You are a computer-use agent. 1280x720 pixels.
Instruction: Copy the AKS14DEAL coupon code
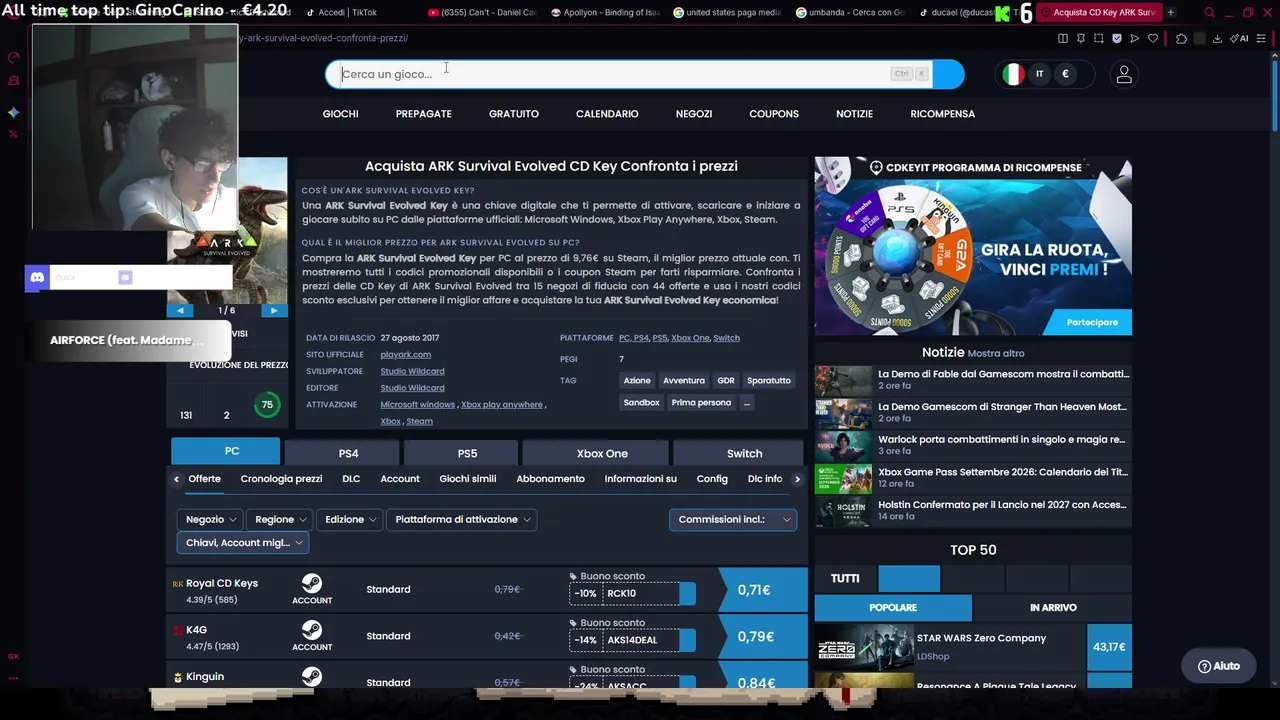(x=687, y=640)
